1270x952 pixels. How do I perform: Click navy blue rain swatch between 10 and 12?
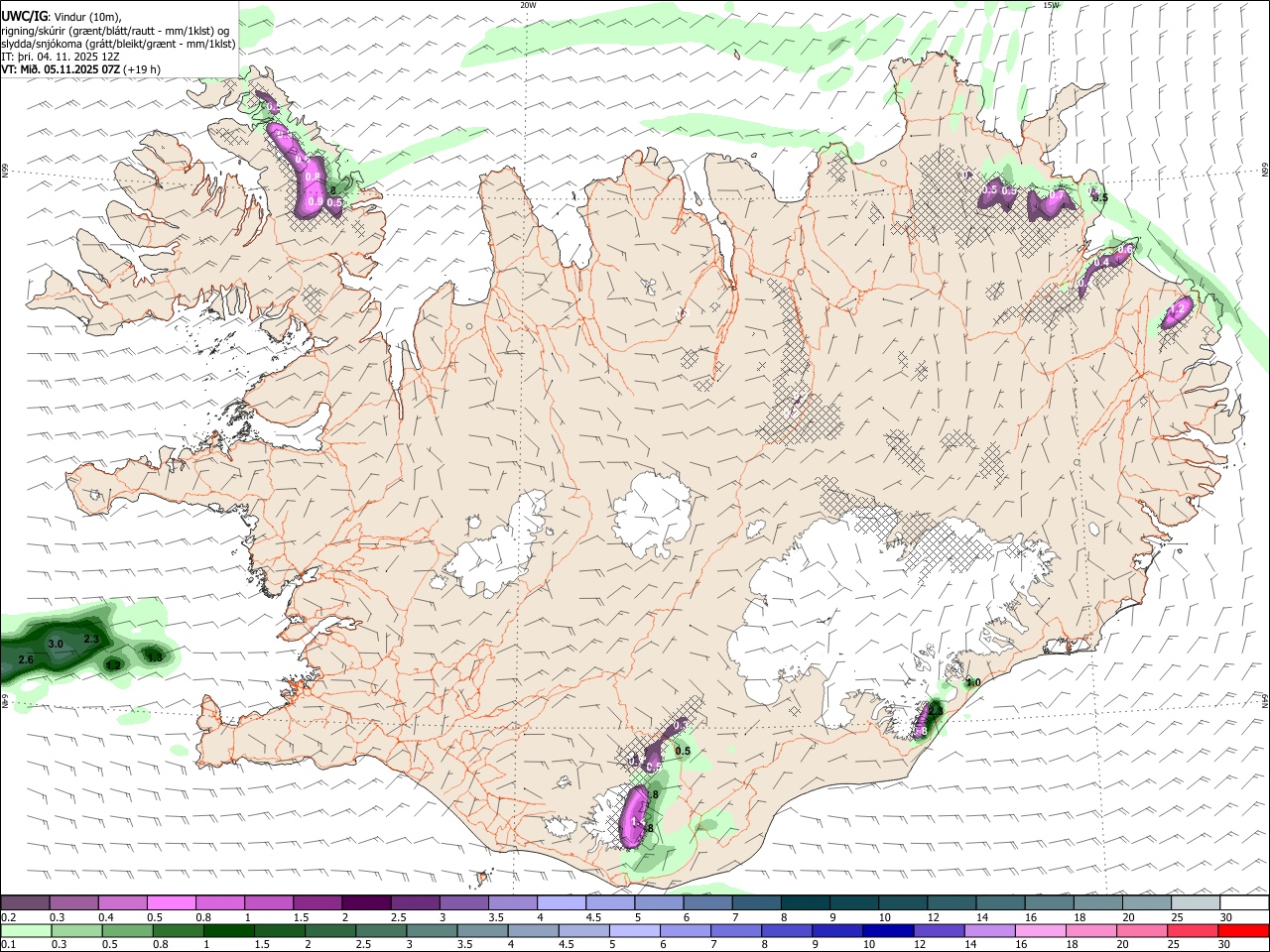coord(889,930)
